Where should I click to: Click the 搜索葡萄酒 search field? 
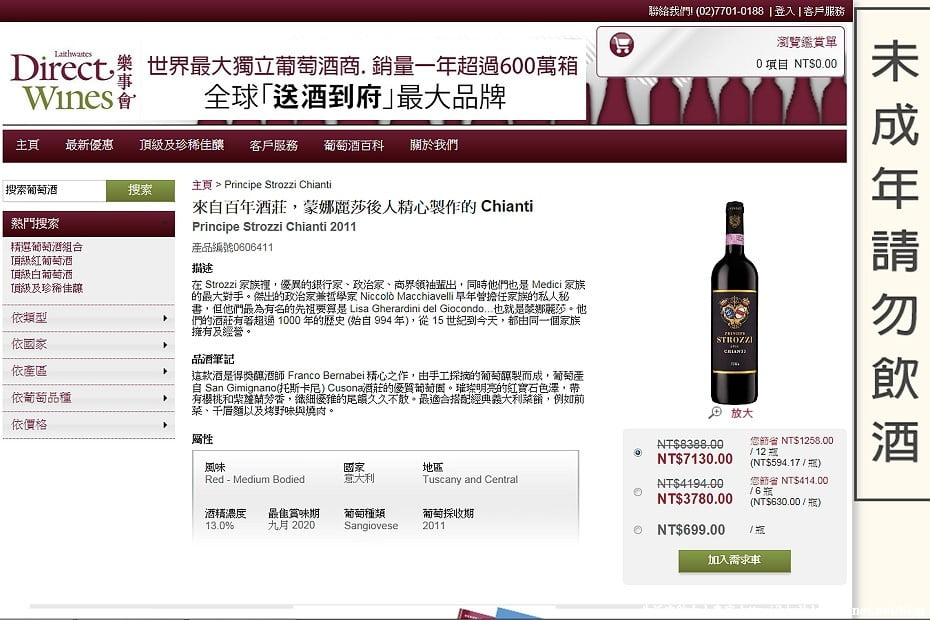pyautogui.click(x=54, y=190)
